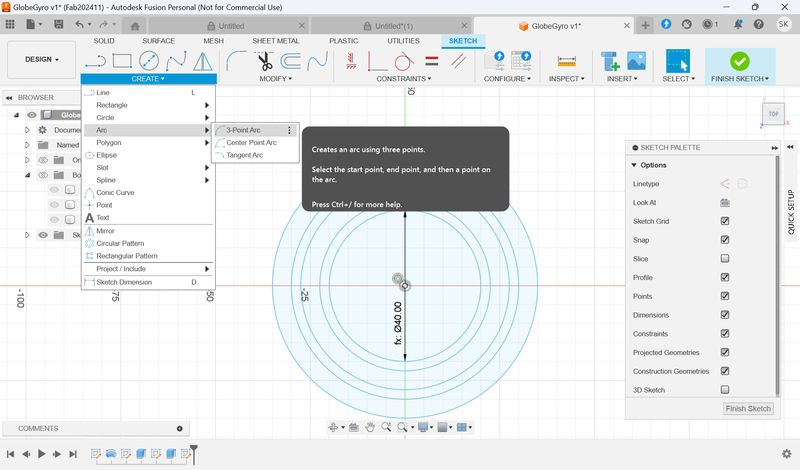Open the Measure tool icon
The width and height of the screenshot is (800, 470).
pos(566,61)
